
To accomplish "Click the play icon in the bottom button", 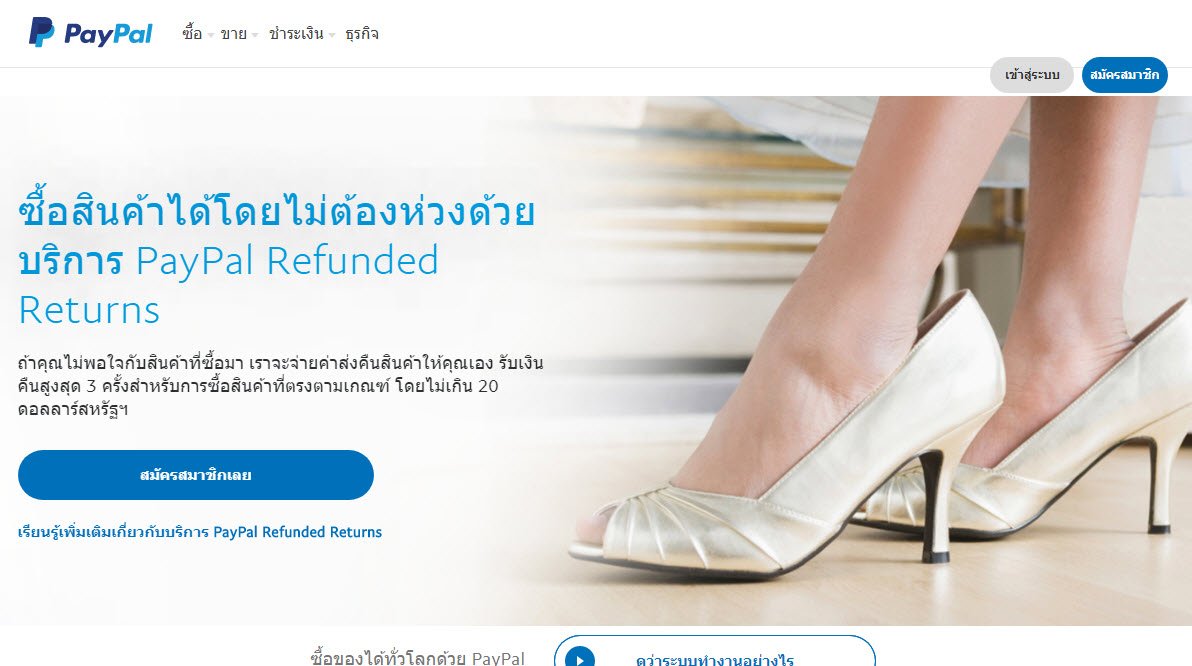I will [580, 658].
